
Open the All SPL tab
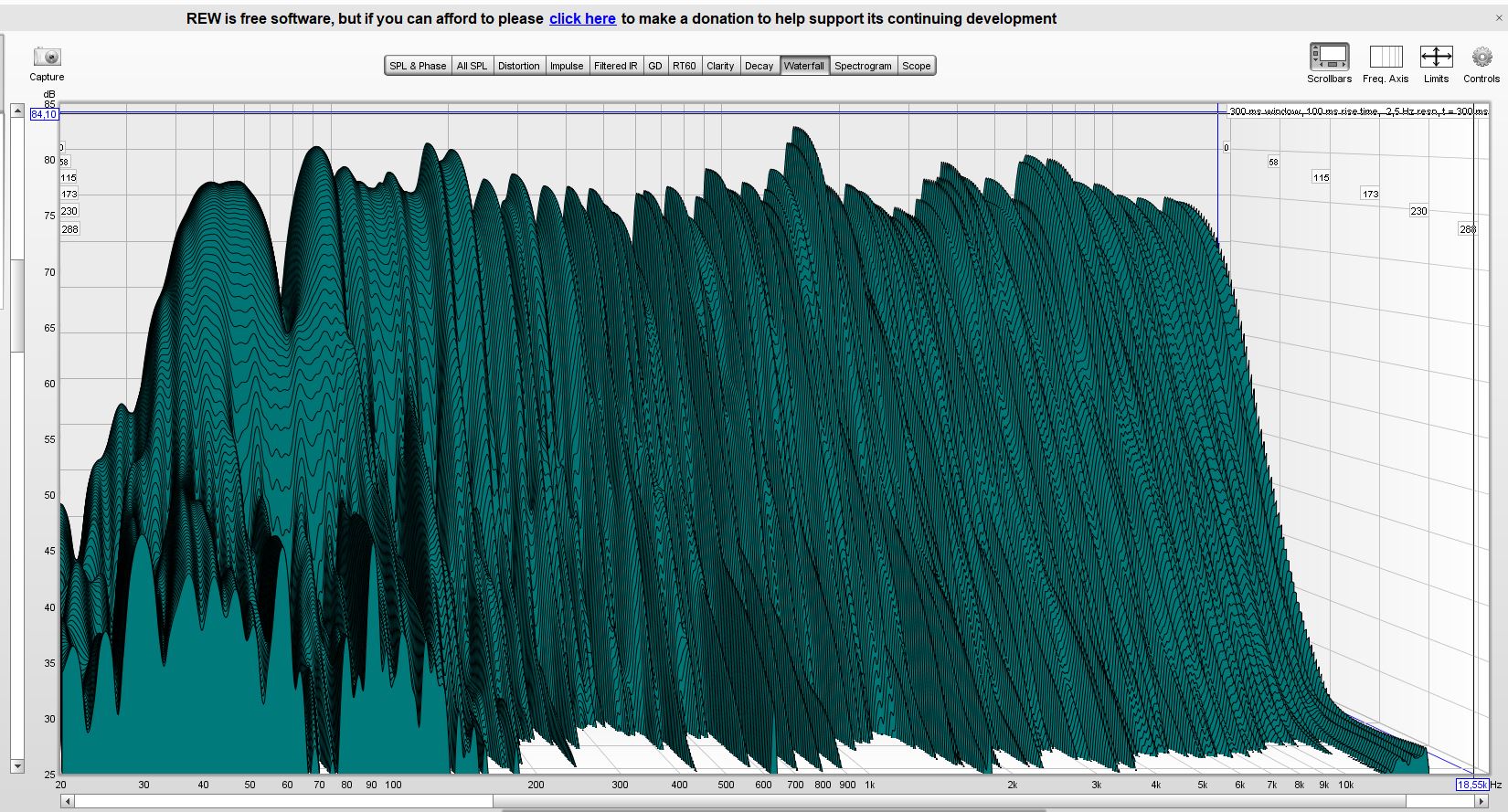coord(472,66)
